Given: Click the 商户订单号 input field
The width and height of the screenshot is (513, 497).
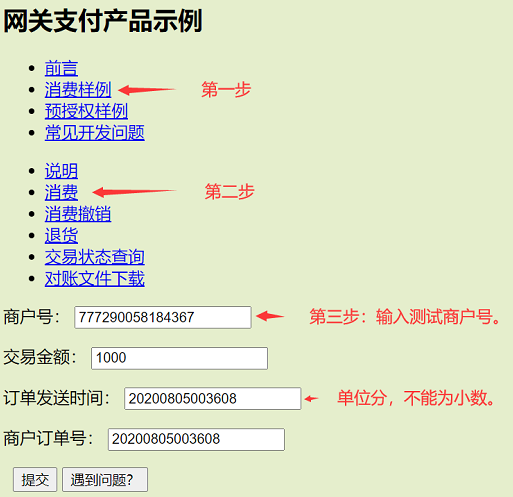Looking at the screenshot, I should [x=196, y=439].
